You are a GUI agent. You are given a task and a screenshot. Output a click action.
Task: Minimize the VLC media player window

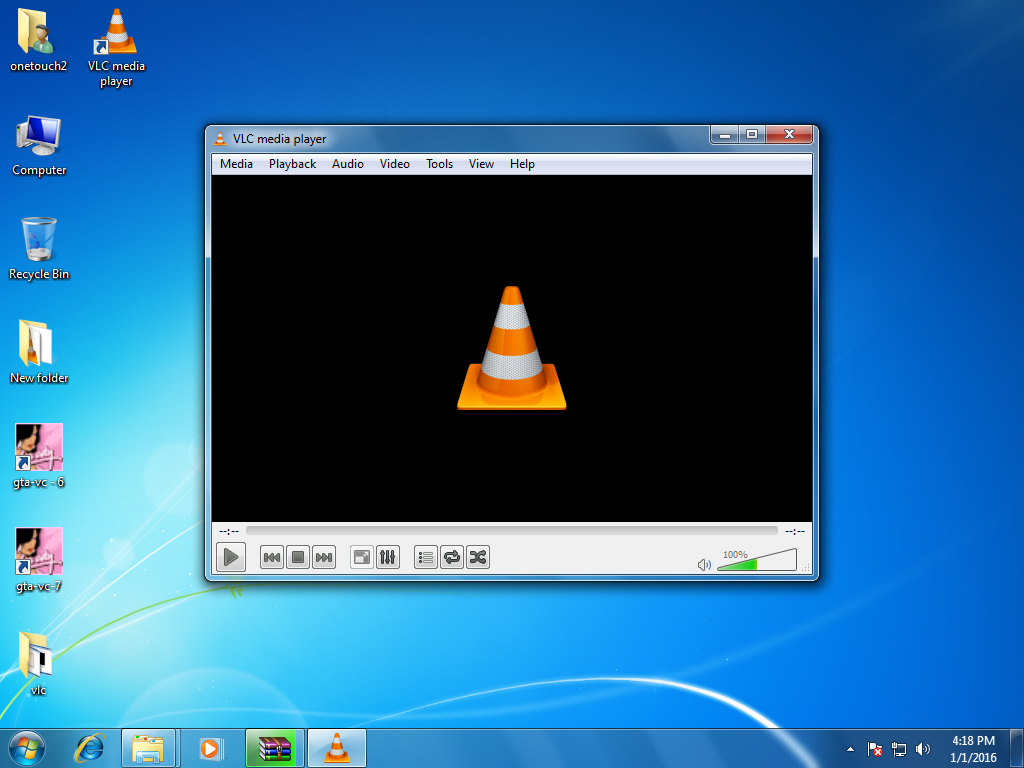click(724, 135)
